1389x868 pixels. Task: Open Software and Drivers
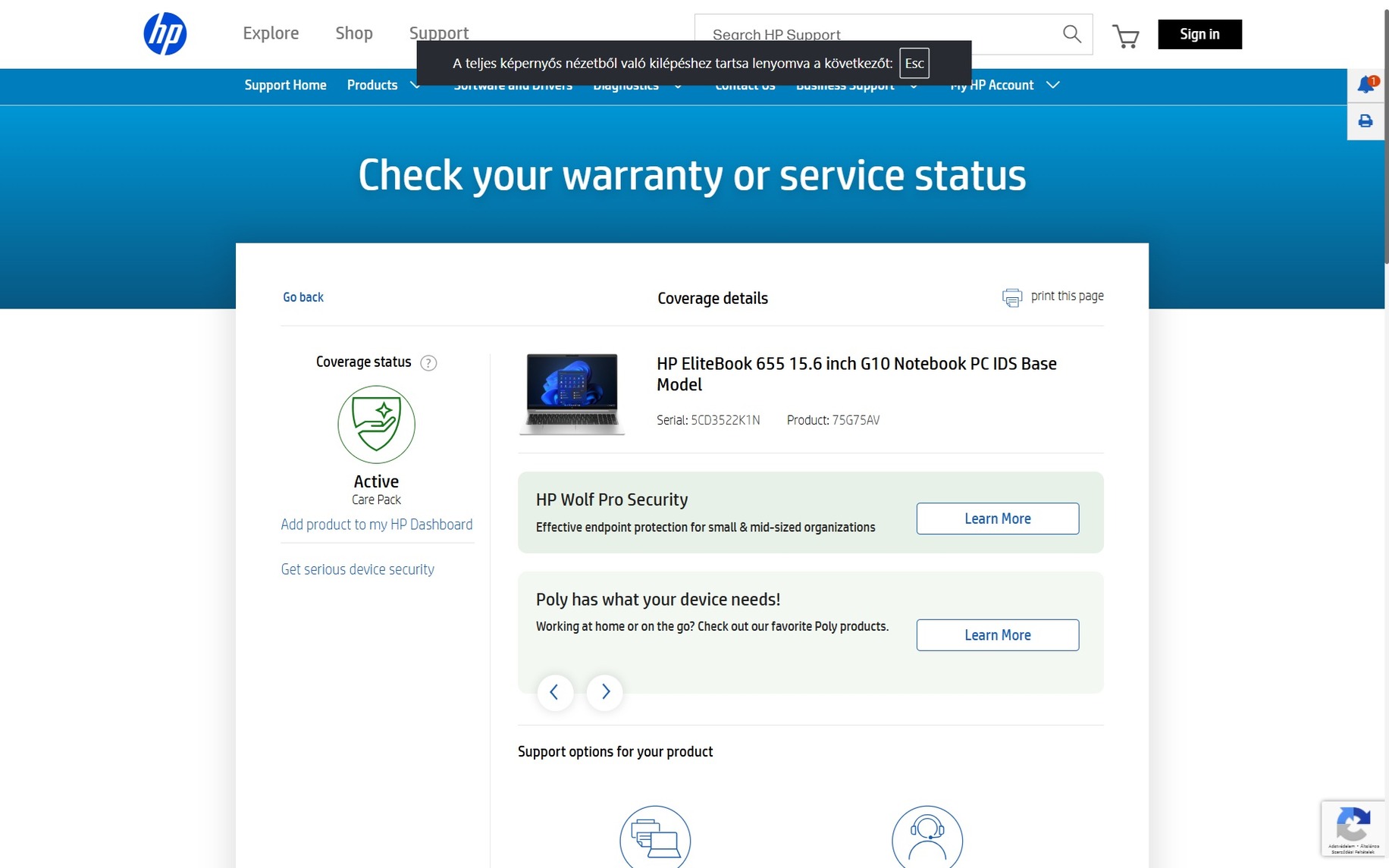coord(513,87)
